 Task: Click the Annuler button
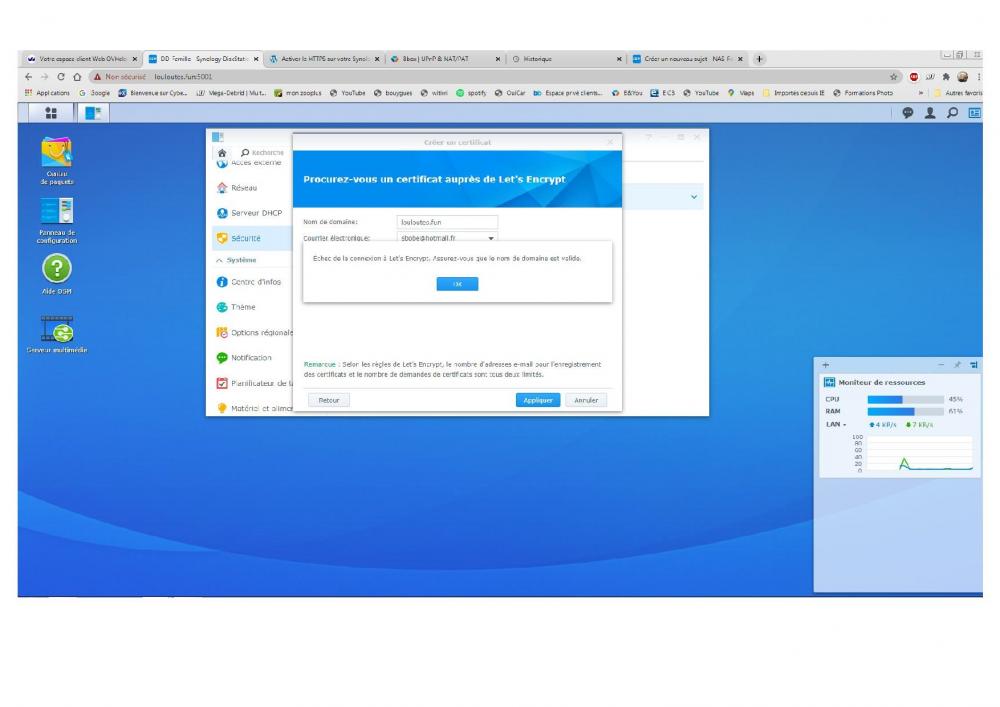click(x=586, y=400)
